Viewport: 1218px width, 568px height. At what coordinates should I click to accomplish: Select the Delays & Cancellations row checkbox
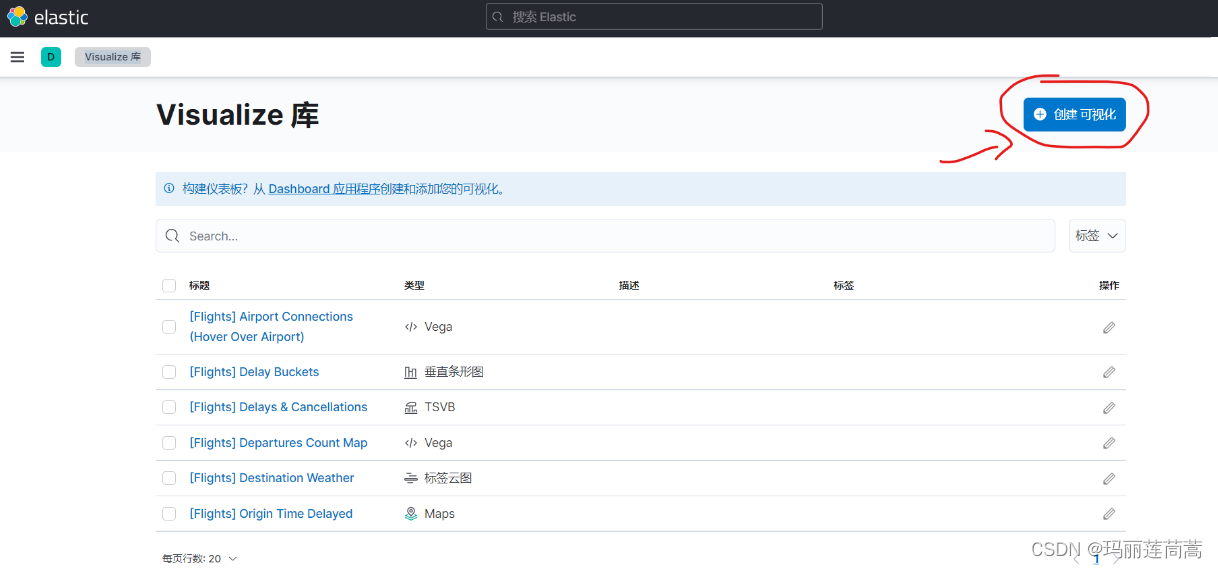coord(169,407)
